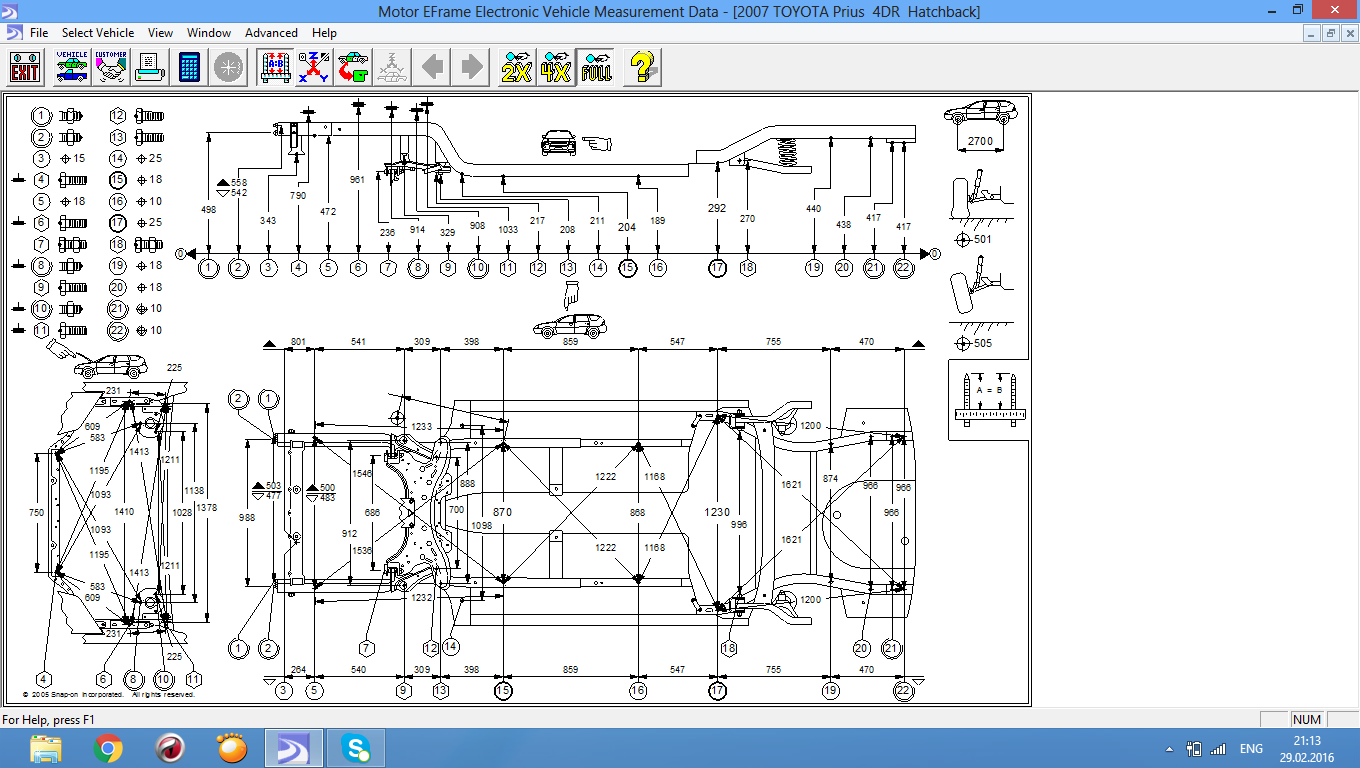The height and width of the screenshot is (768, 1360).
Task: Open File Explorer from the taskbar
Action: pyautogui.click(x=46, y=747)
